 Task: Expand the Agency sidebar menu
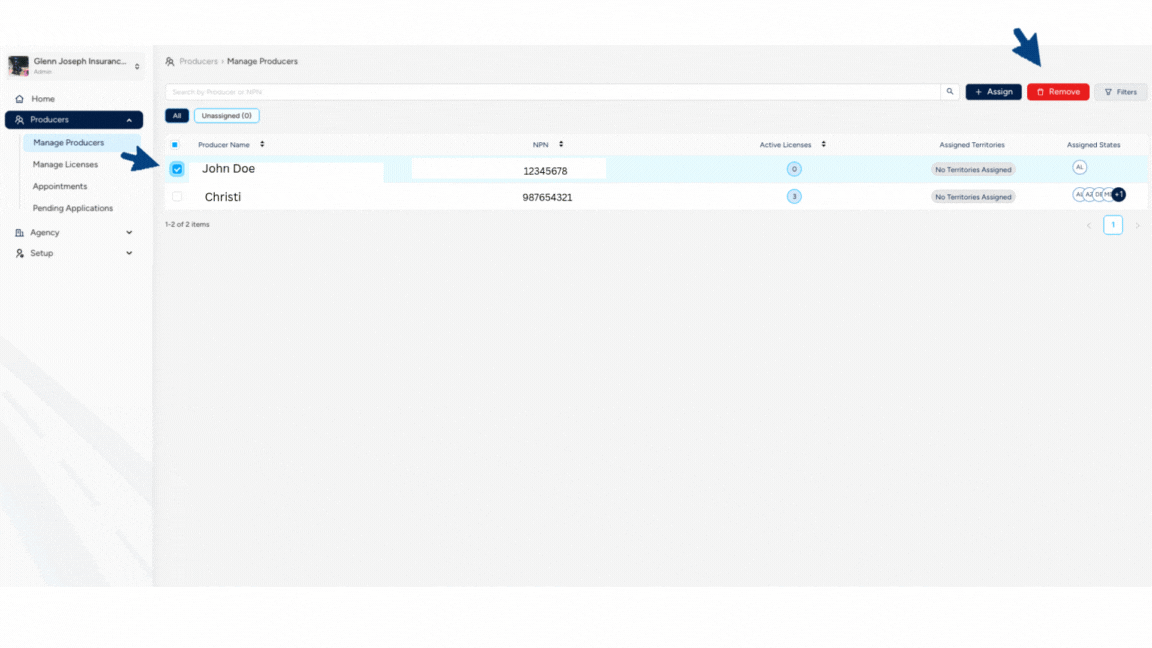[x=129, y=233]
